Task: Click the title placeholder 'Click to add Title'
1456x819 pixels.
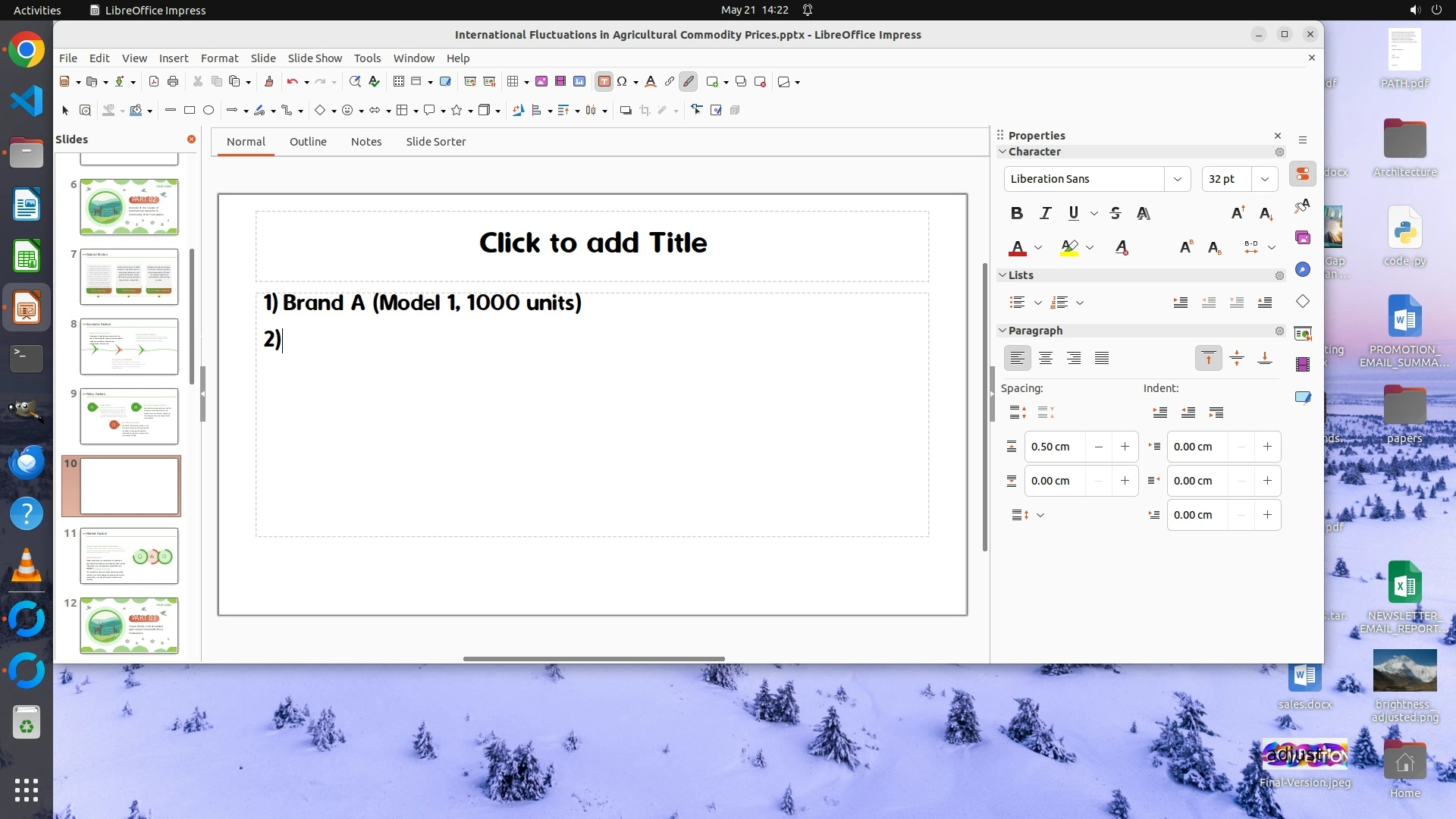Action: (x=592, y=243)
